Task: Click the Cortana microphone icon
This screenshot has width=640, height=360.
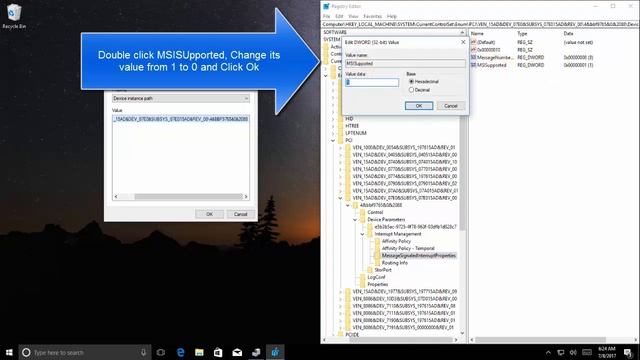Action: click(143, 352)
